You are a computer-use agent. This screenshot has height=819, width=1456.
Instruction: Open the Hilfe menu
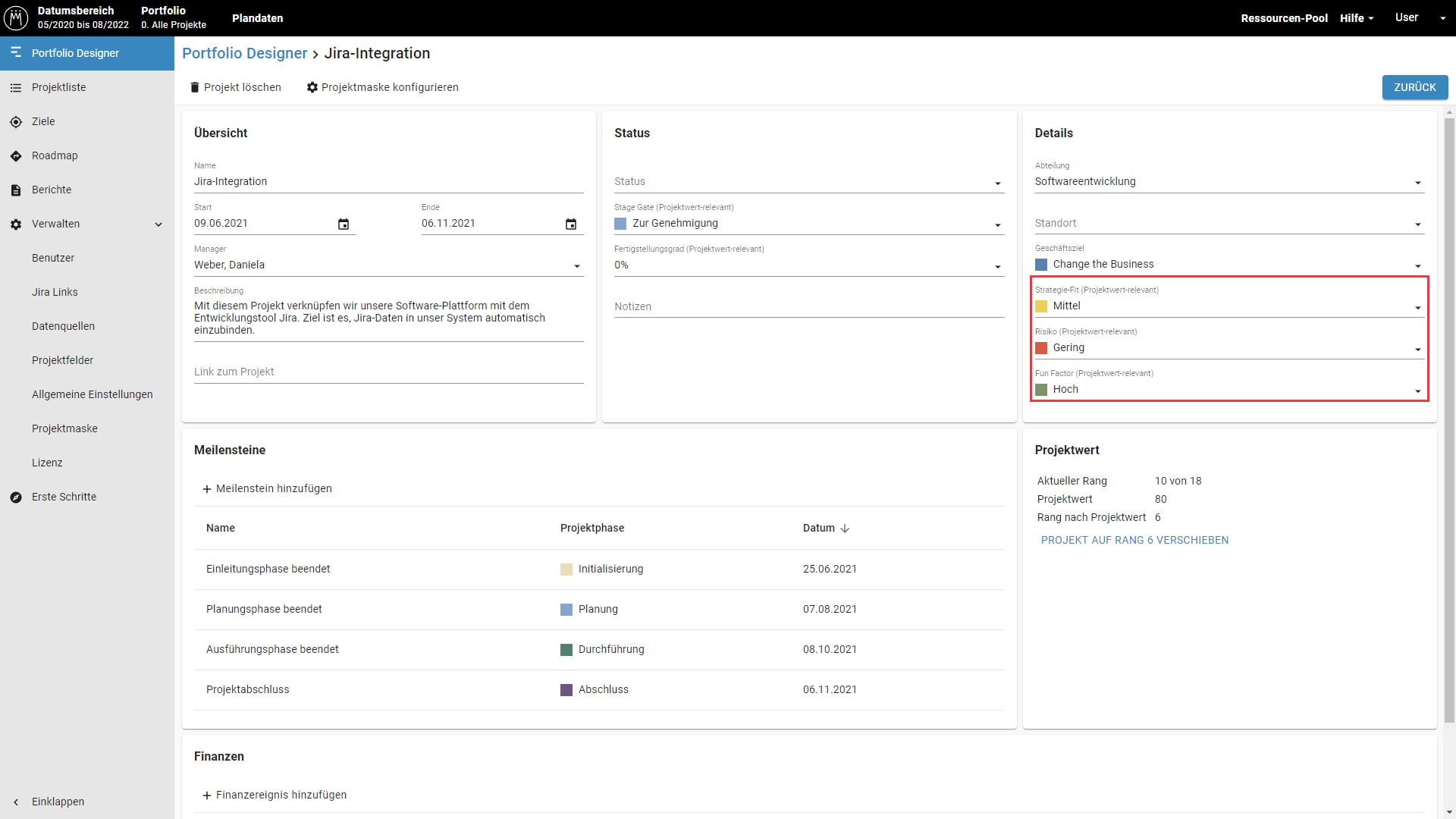1357,17
